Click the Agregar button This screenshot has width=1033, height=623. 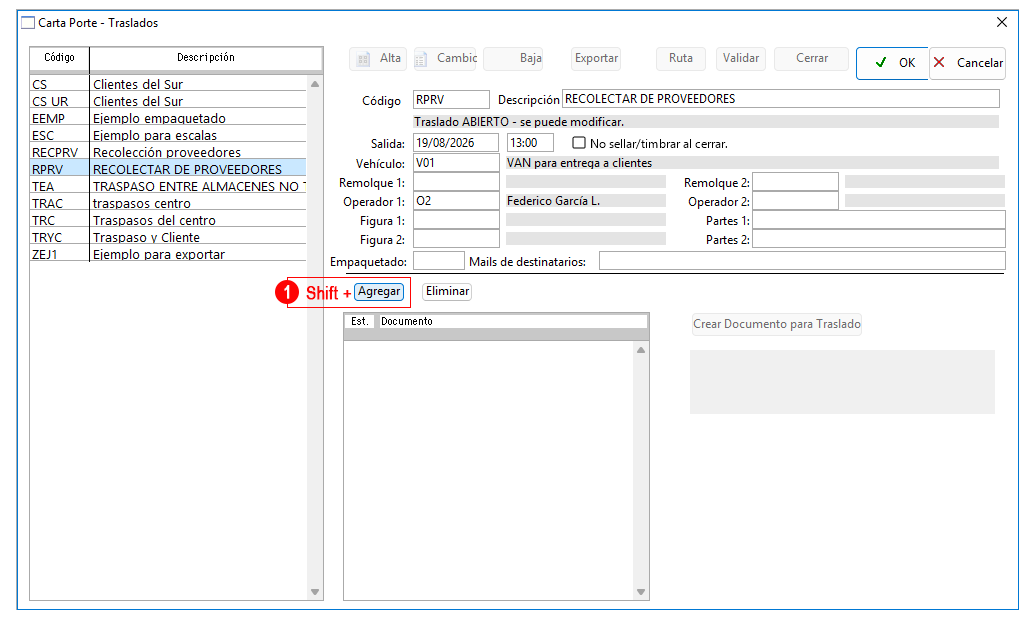pyautogui.click(x=379, y=292)
